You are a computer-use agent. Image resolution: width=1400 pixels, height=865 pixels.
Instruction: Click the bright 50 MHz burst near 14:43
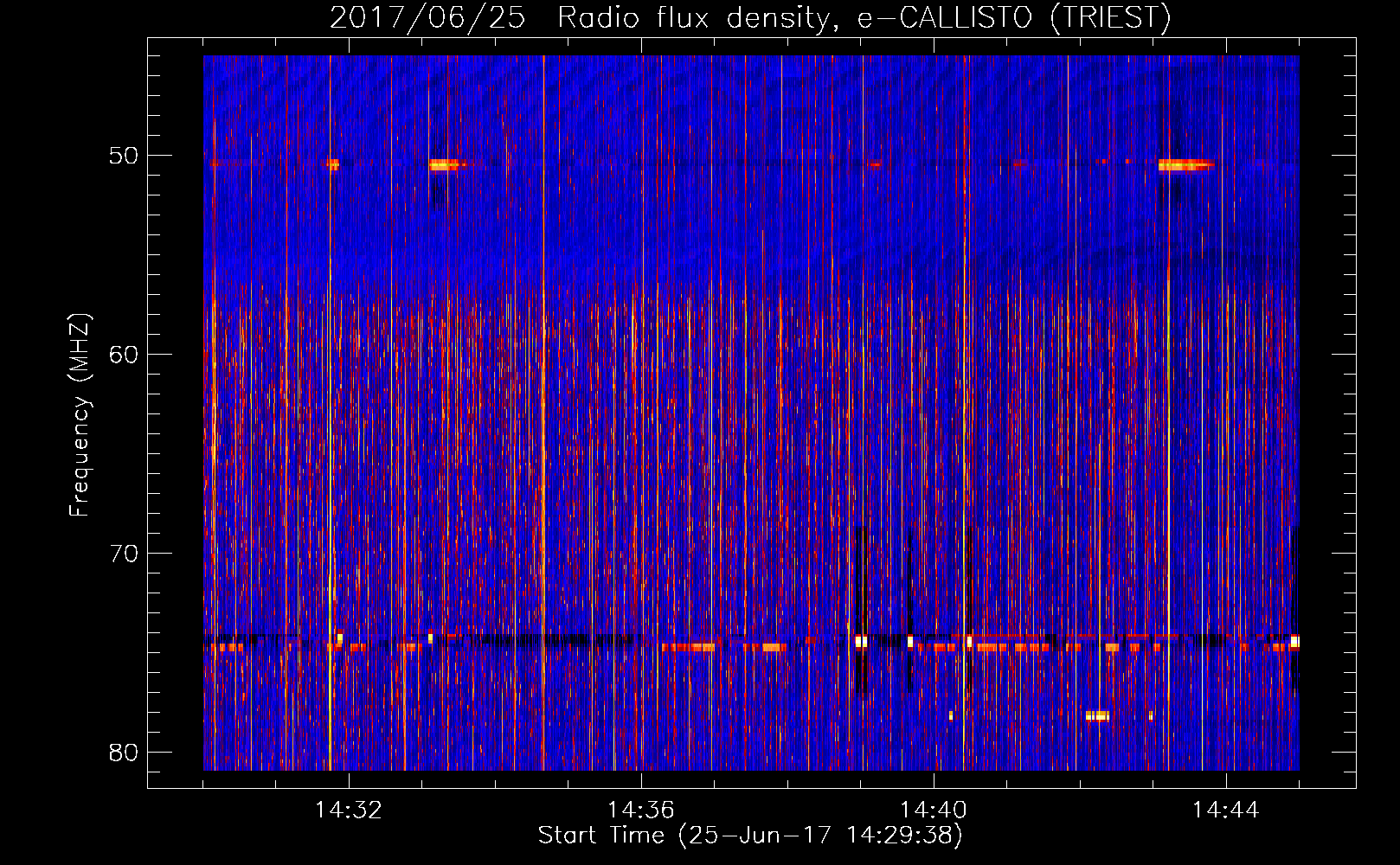coord(1185,165)
